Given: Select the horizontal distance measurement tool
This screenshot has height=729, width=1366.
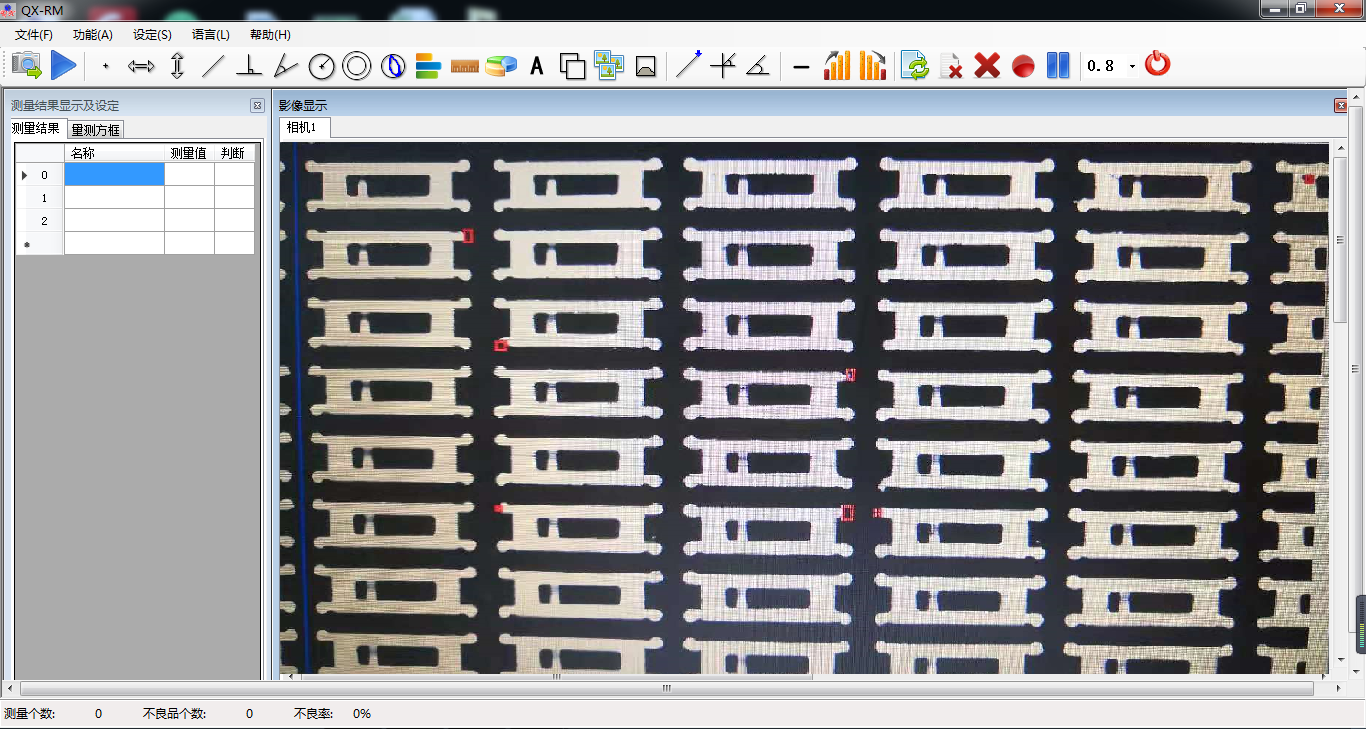Looking at the screenshot, I should tap(141, 67).
